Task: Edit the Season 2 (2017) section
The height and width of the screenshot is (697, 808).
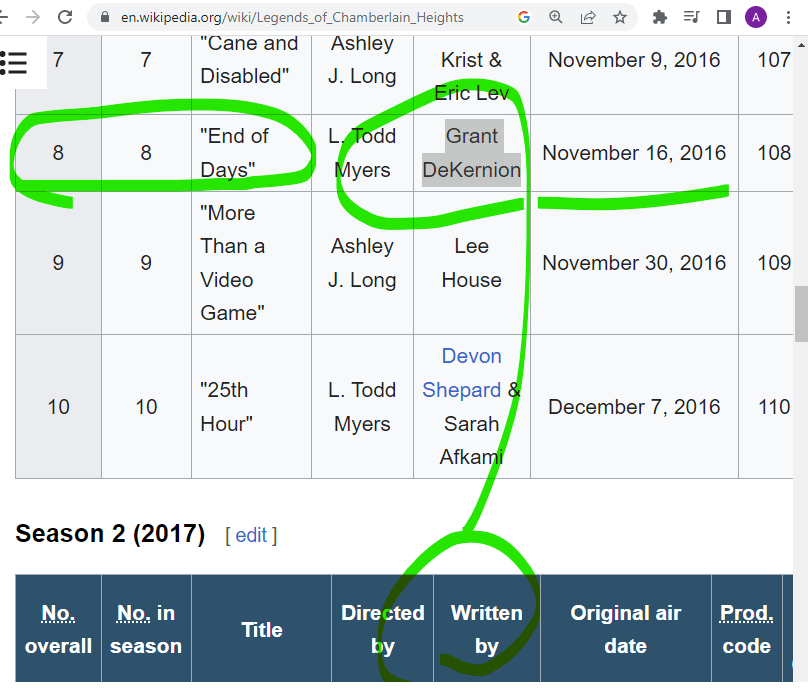Action: point(251,535)
